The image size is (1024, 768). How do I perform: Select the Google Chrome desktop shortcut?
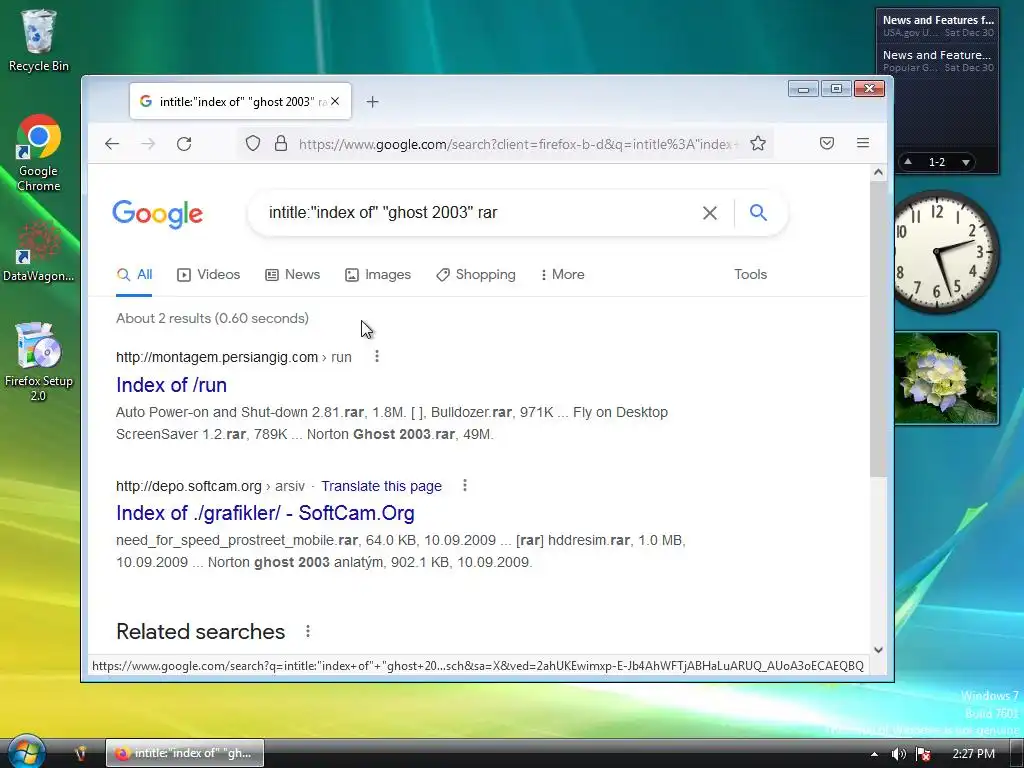(39, 153)
